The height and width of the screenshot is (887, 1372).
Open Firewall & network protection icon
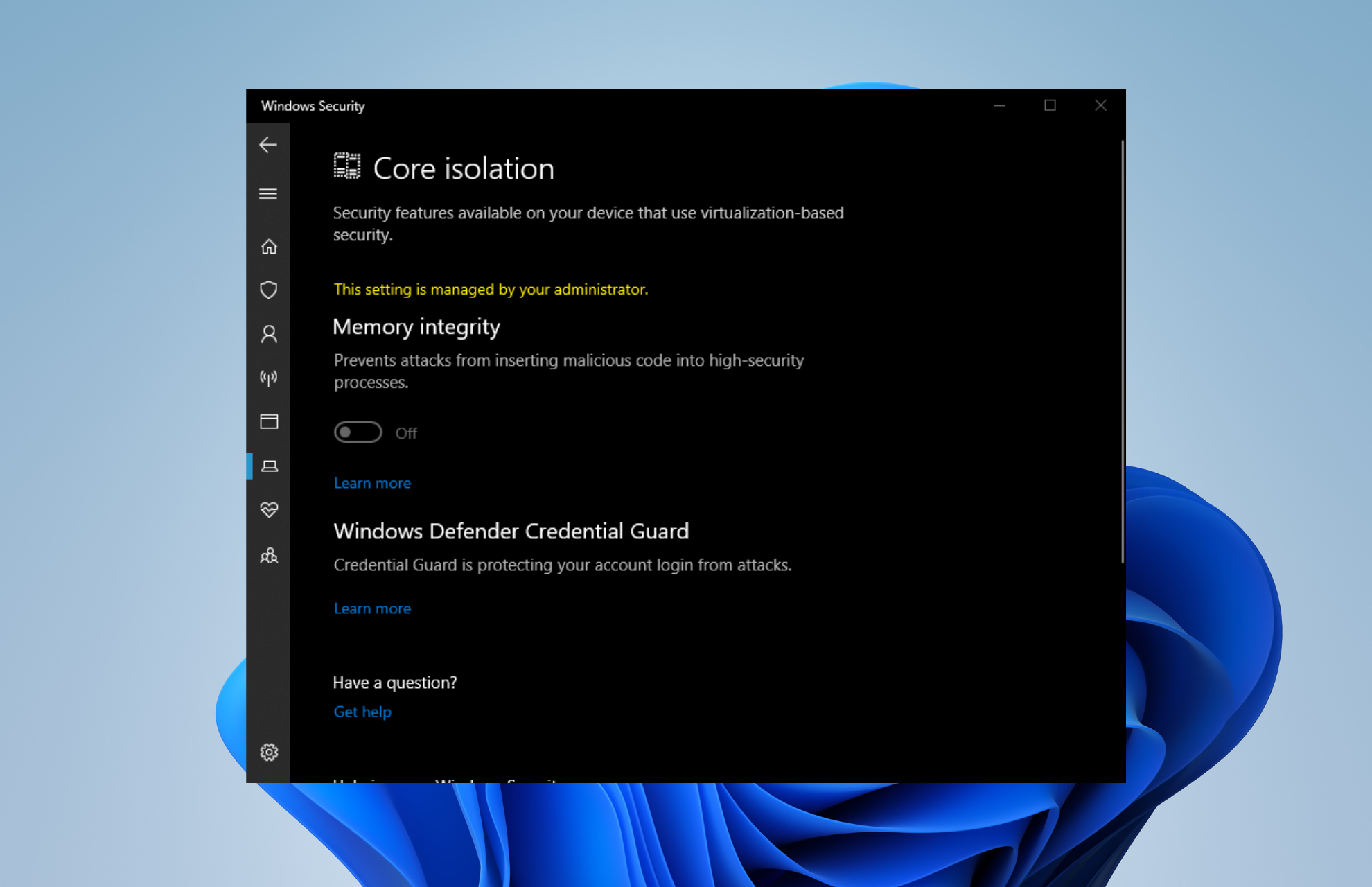tap(269, 378)
